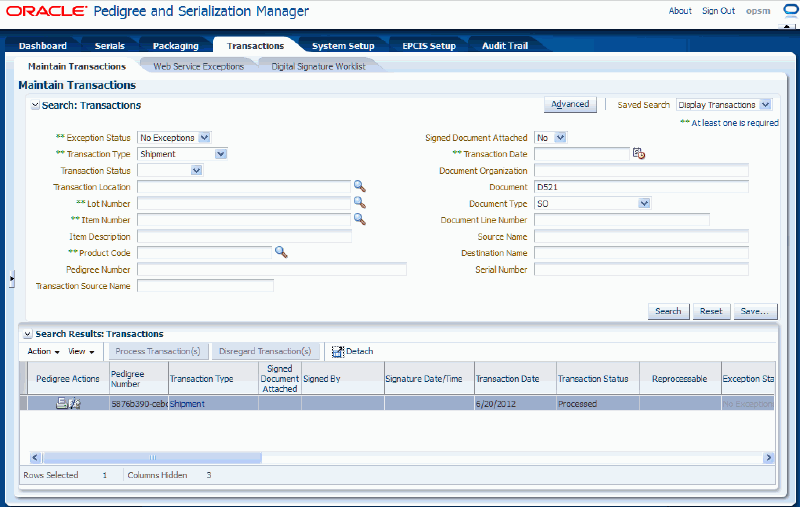Open the View menu
Screen dimensions: 800x507
(x=81, y=351)
